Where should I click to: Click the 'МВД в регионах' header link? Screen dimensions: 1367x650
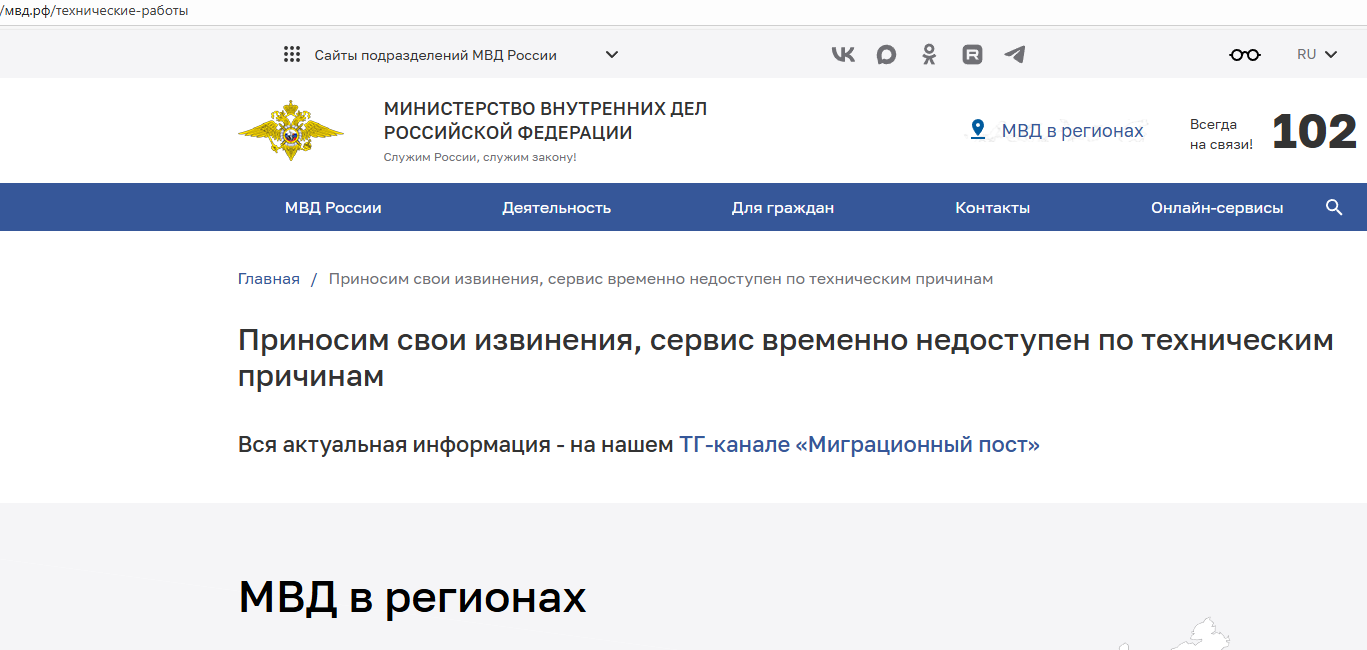point(1072,131)
